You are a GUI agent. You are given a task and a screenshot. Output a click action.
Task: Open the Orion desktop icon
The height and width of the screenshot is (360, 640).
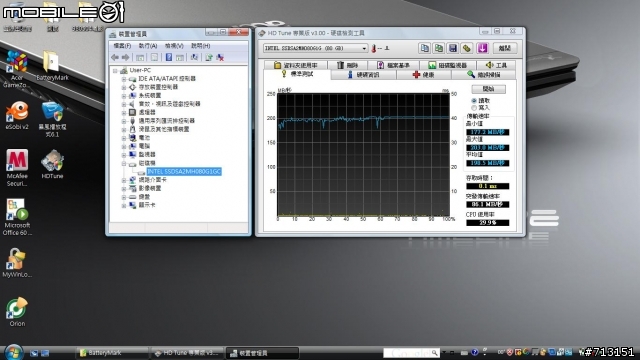(17, 312)
